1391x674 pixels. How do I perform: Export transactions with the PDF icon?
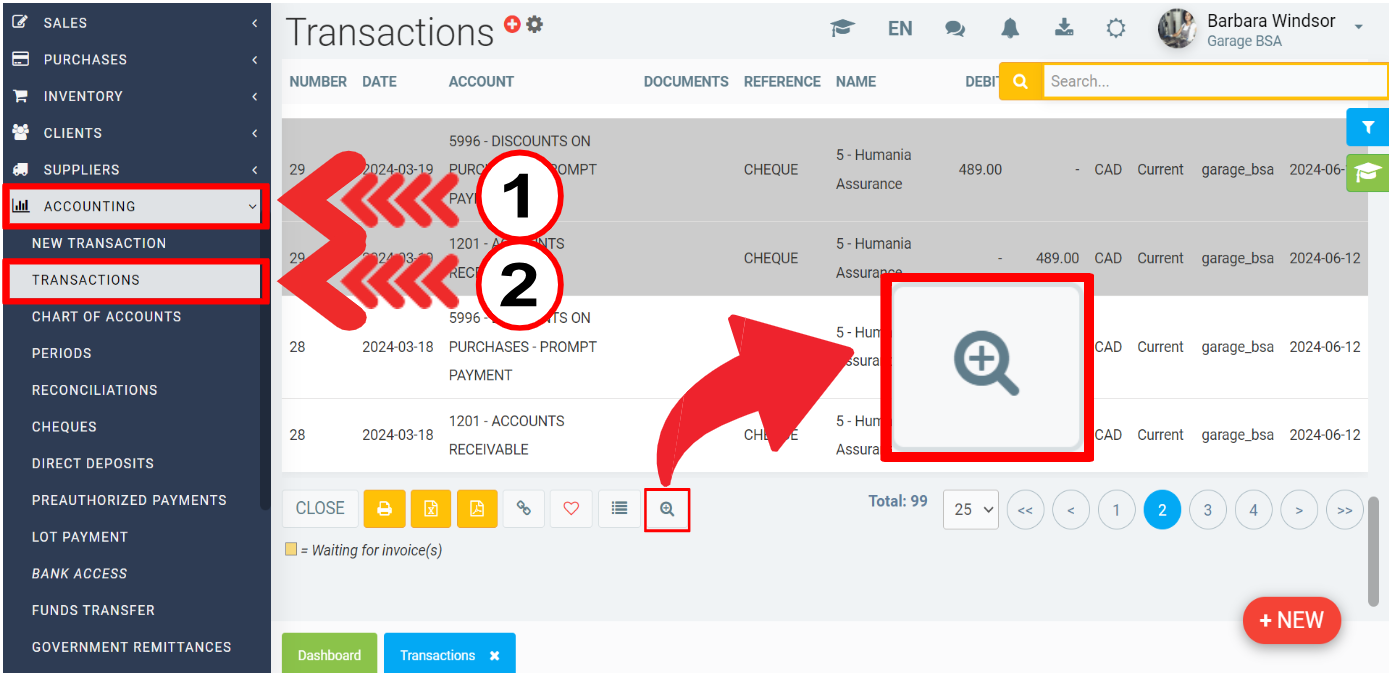pyautogui.click(x=477, y=509)
